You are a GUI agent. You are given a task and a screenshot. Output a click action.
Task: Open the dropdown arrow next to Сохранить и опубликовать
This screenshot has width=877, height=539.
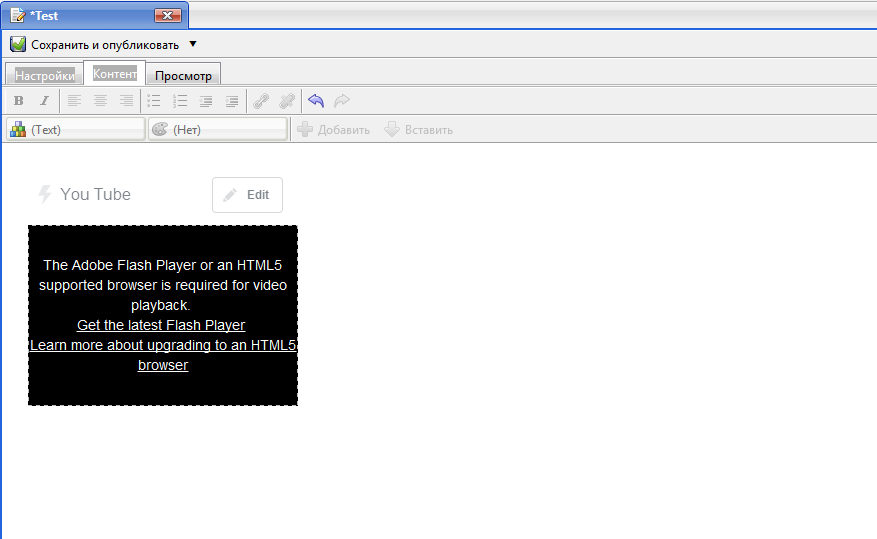(193, 44)
